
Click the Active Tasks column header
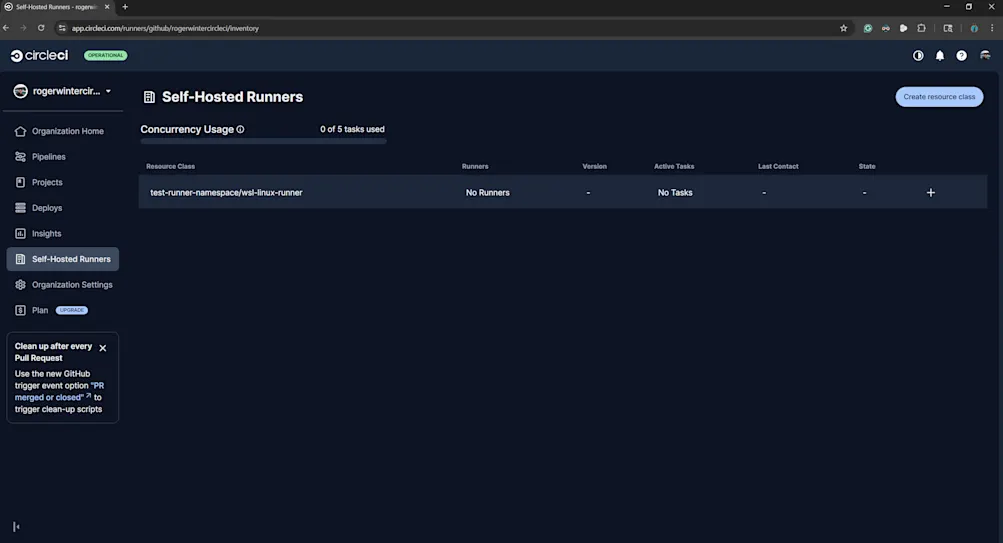674,166
